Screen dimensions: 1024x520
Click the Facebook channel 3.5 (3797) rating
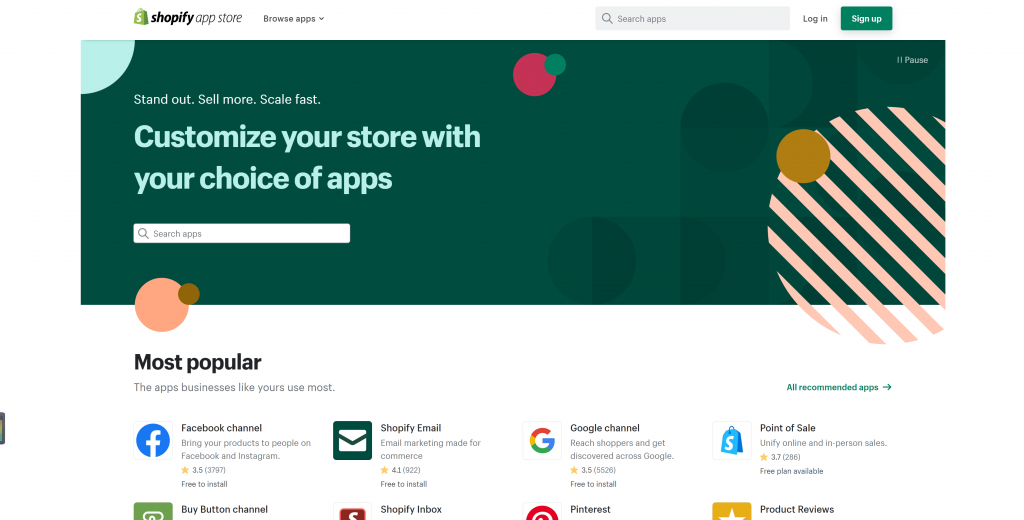pyautogui.click(x=204, y=470)
